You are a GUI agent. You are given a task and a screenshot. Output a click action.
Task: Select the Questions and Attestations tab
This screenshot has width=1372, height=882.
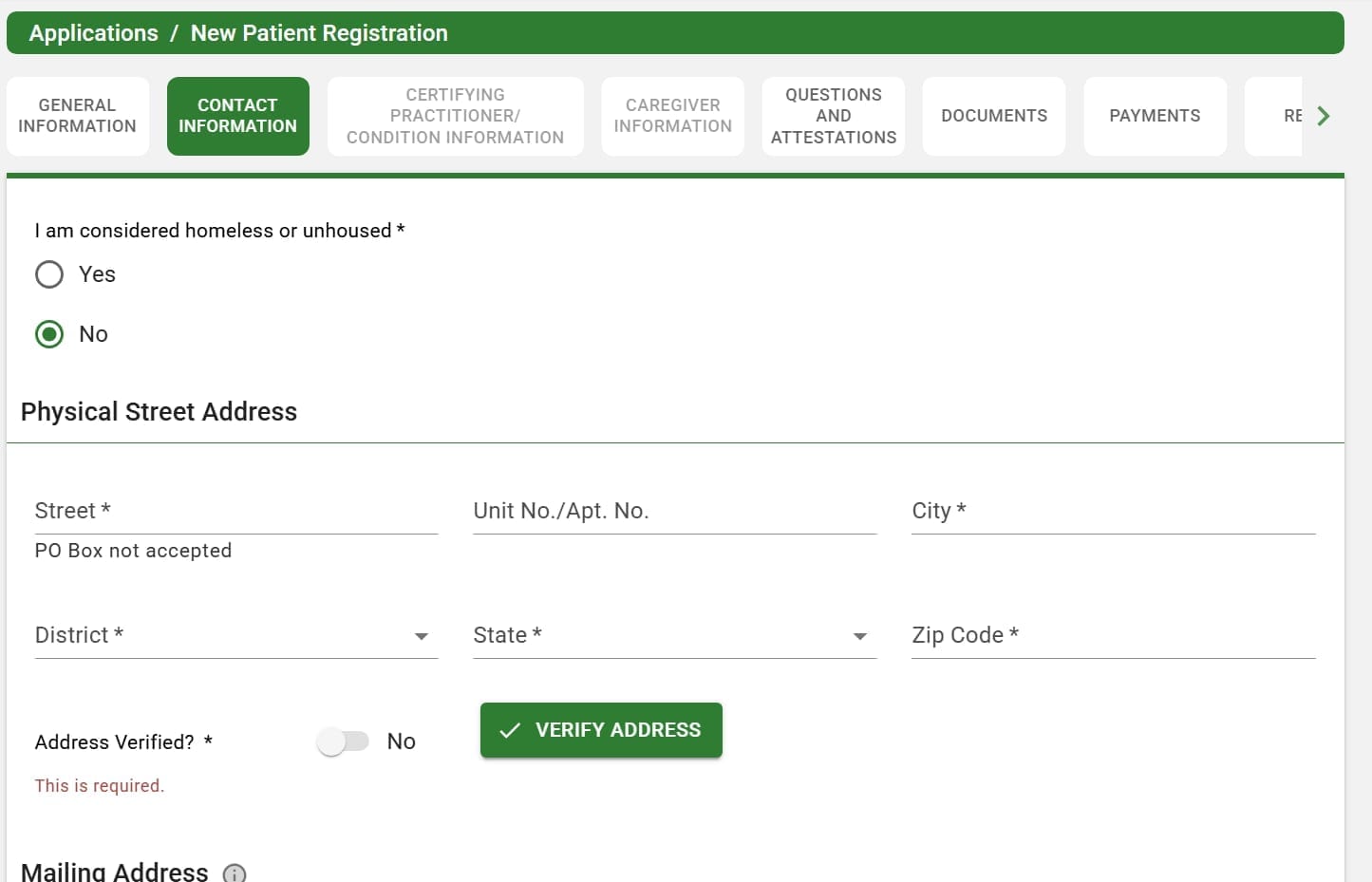coord(833,116)
